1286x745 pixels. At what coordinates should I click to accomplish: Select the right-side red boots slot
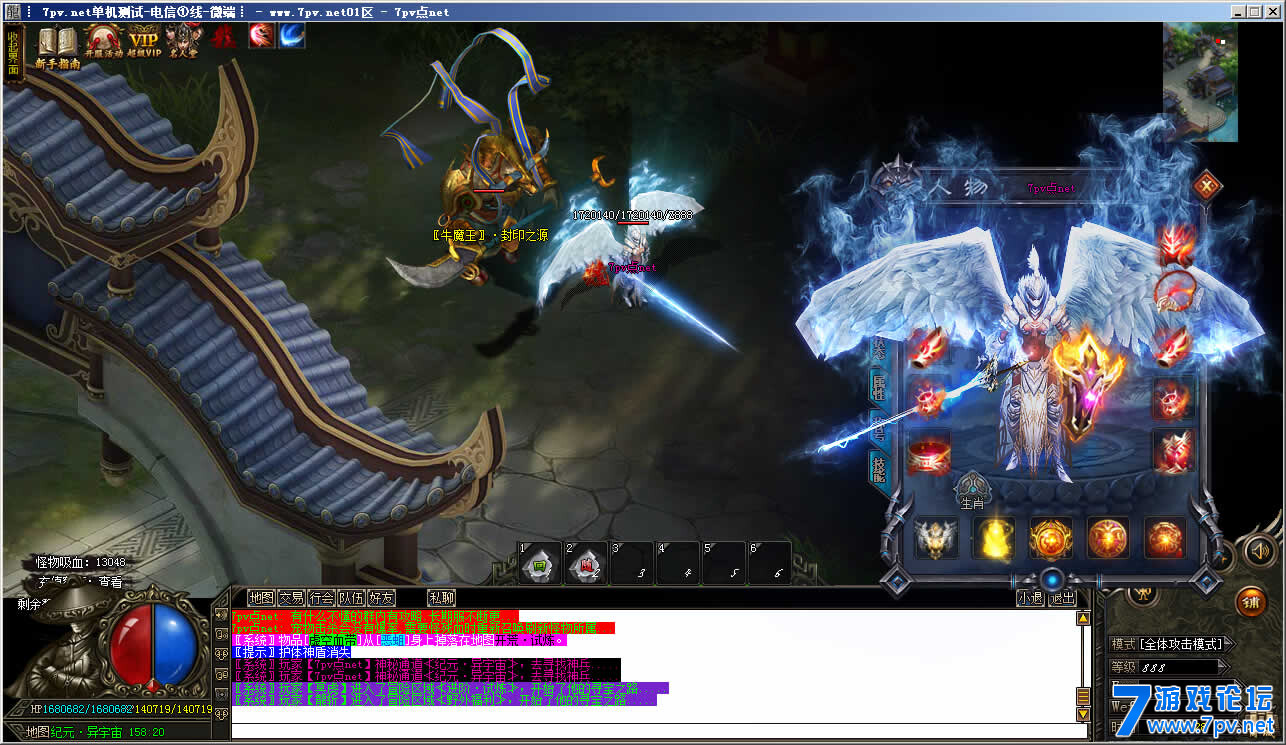1173,451
